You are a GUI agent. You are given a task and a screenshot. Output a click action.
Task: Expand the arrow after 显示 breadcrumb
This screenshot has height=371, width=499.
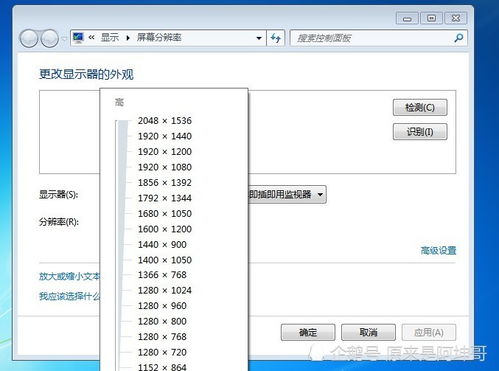coord(128,38)
